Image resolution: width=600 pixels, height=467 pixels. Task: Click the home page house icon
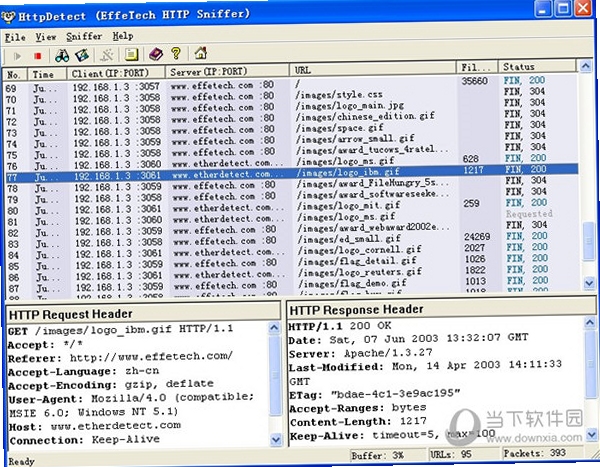tap(201, 52)
